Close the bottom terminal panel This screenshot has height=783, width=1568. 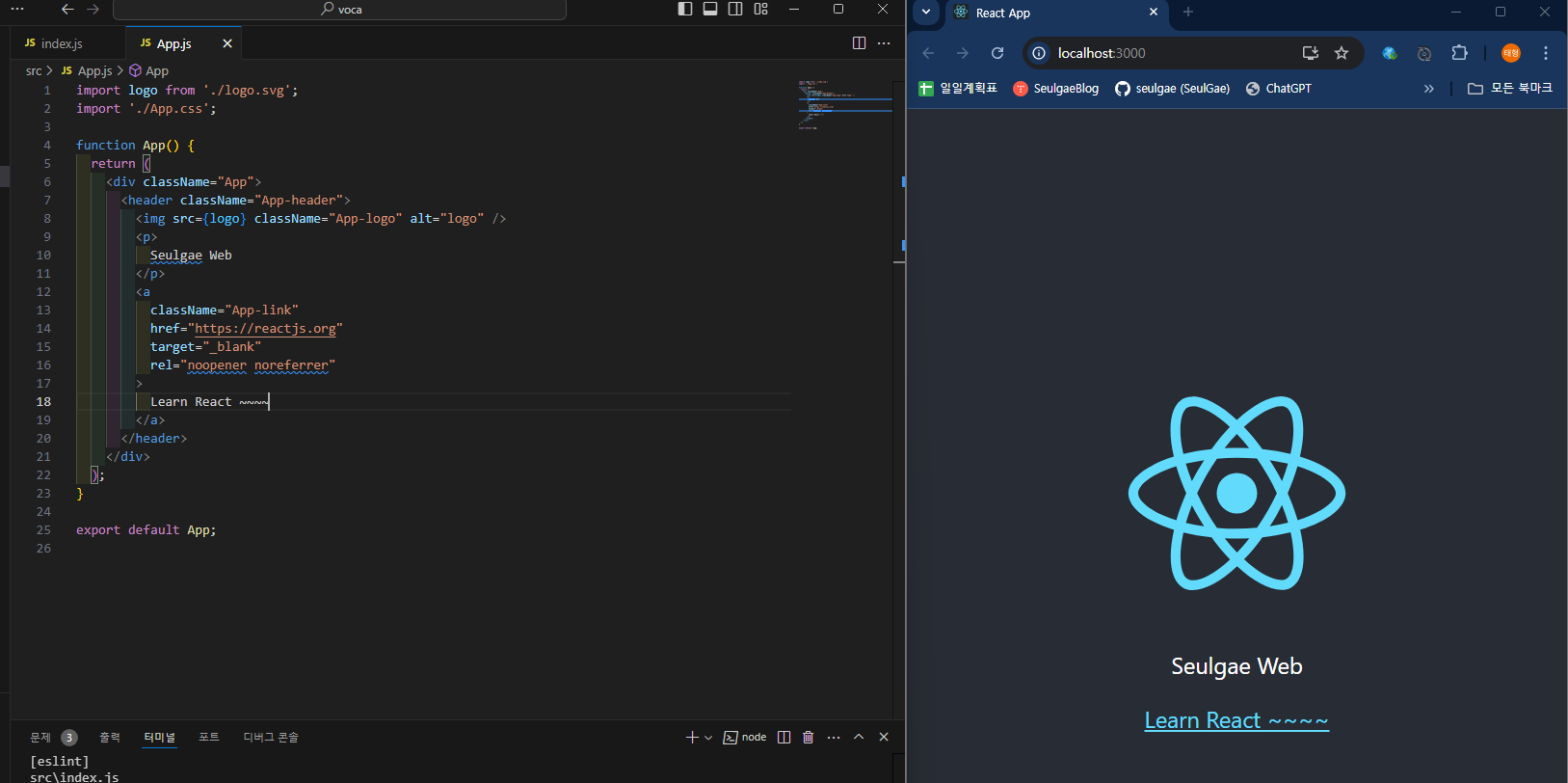(884, 738)
